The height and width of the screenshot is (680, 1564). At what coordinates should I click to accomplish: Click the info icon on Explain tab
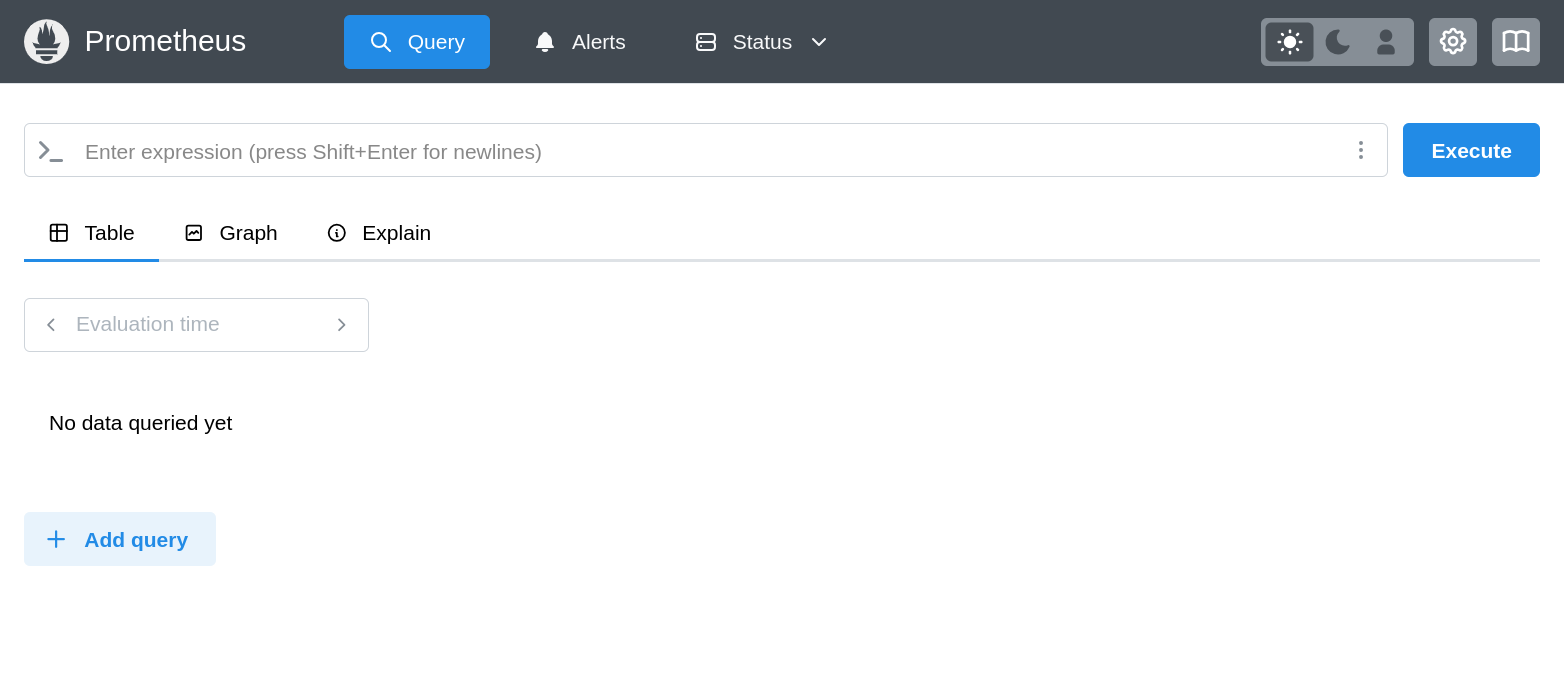pos(337,232)
